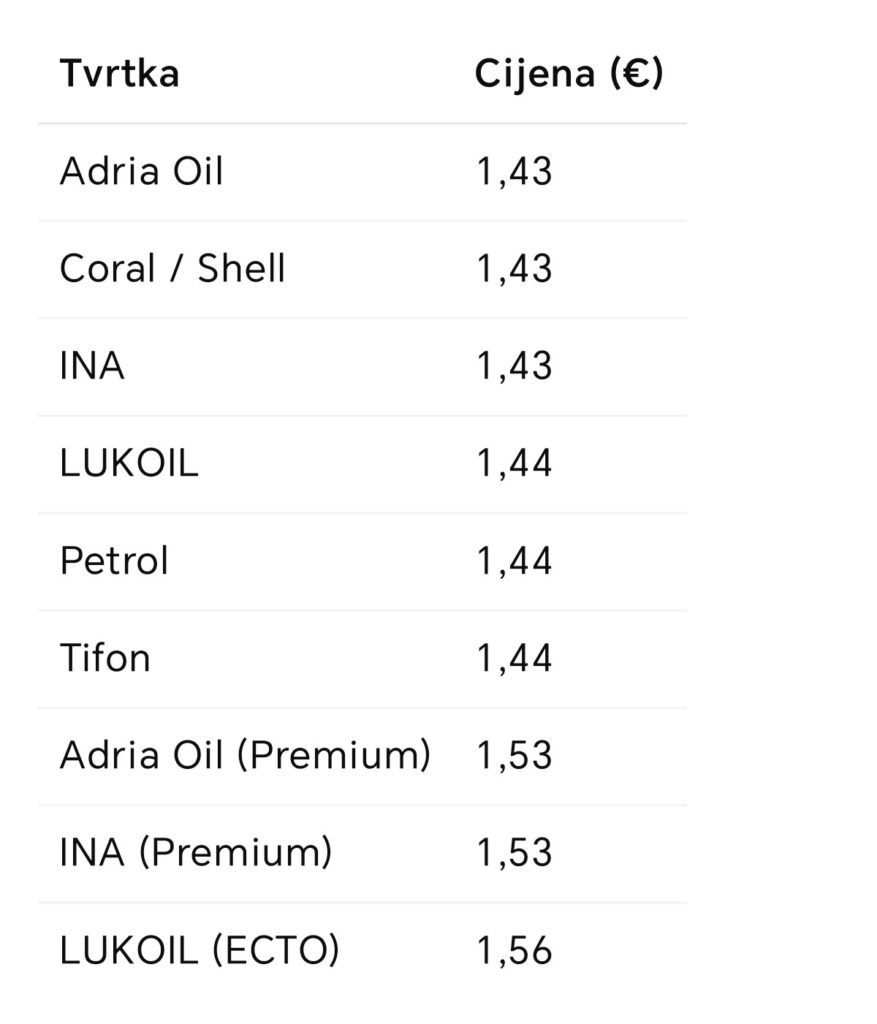This screenshot has height=1024, width=877.
Task: Select the 1,44 price beside LUKOIL
Action: [x=514, y=464]
